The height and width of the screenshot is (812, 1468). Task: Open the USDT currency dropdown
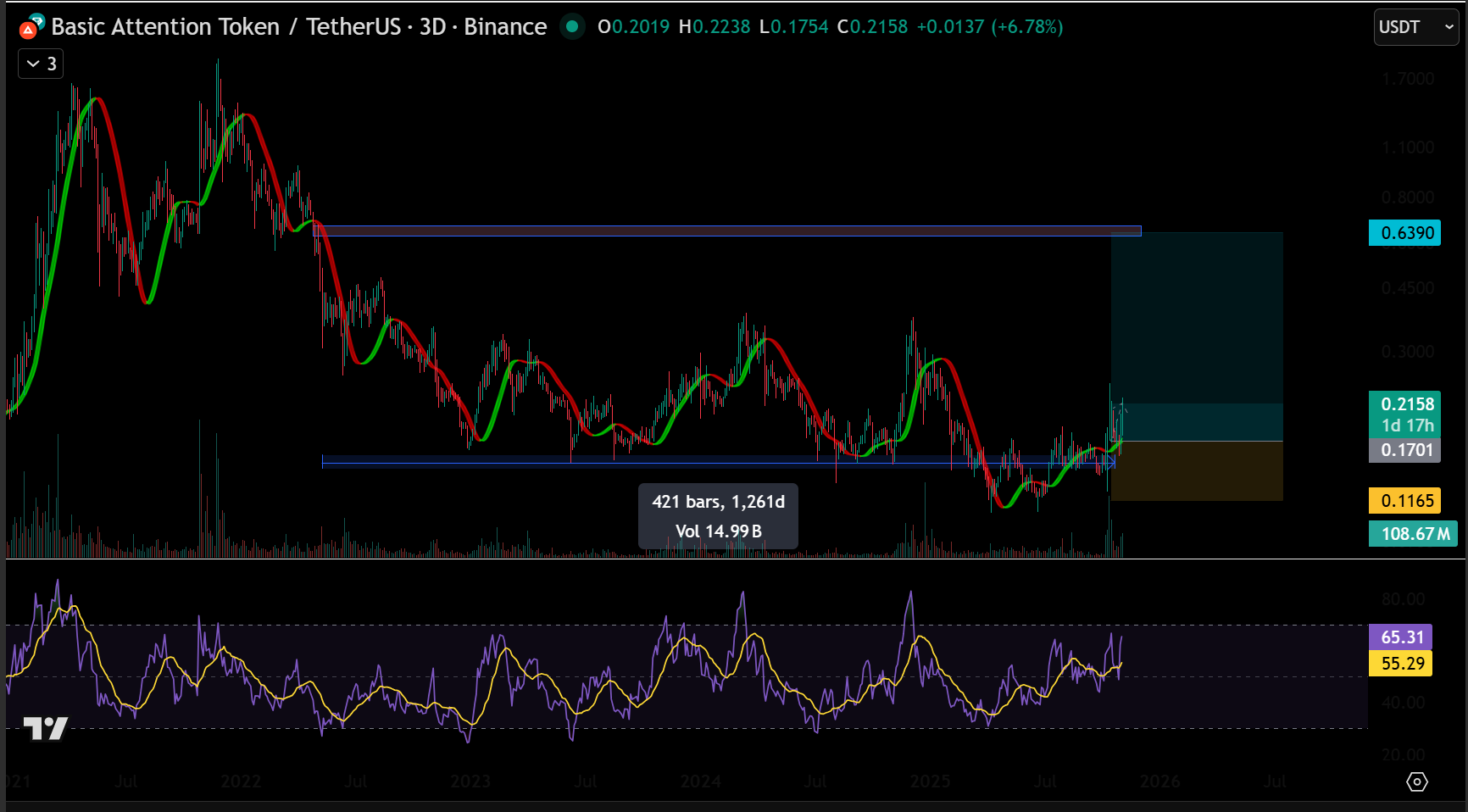coord(1407,27)
